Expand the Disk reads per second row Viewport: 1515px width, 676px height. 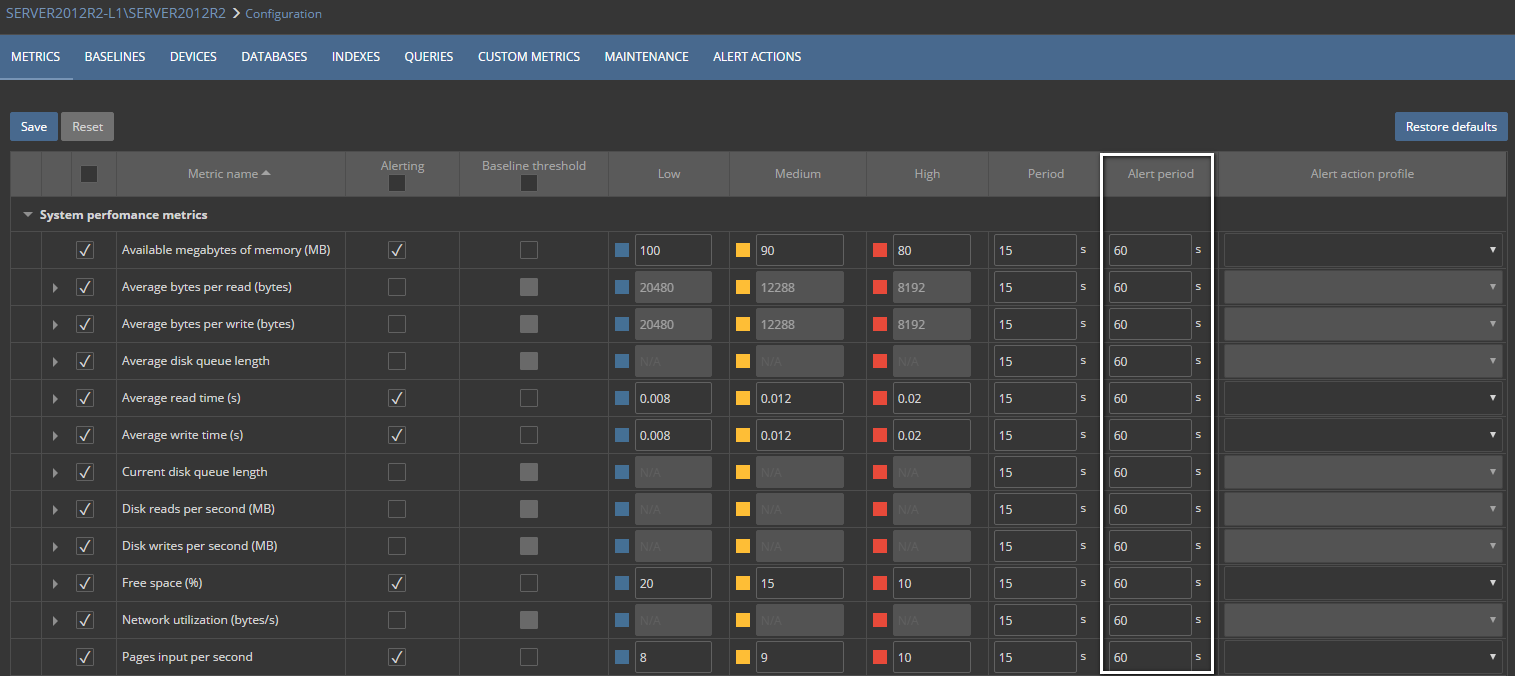(x=55, y=510)
